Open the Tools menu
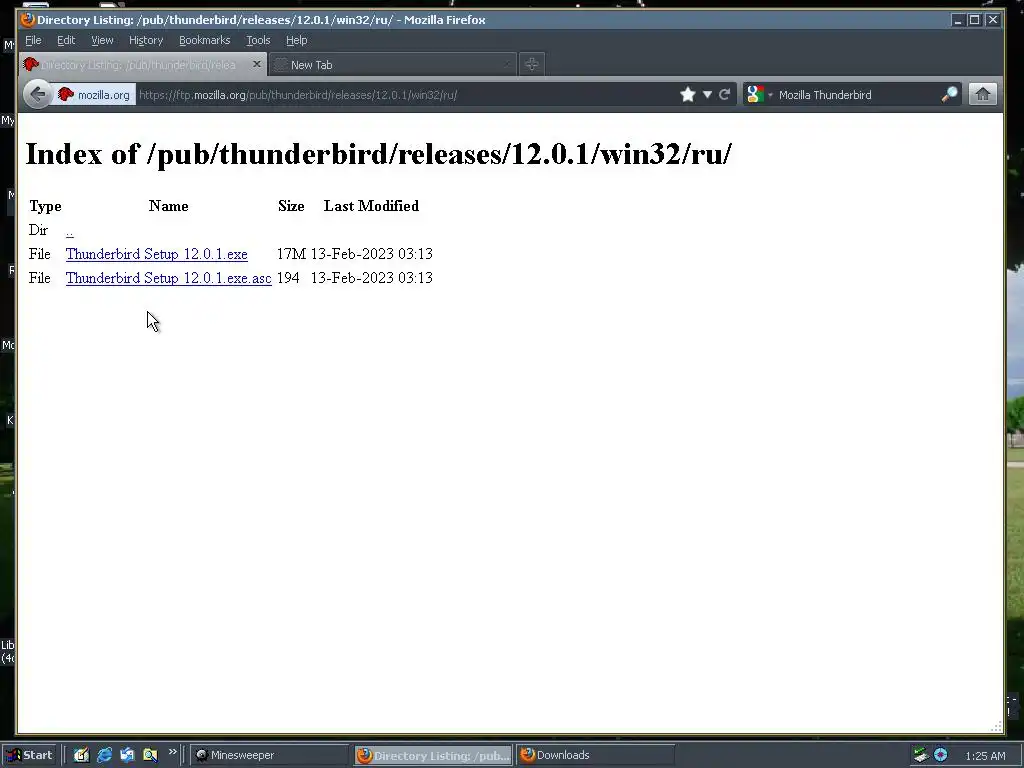The width and height of the screenshot is (1024, 768). point(258,40)
